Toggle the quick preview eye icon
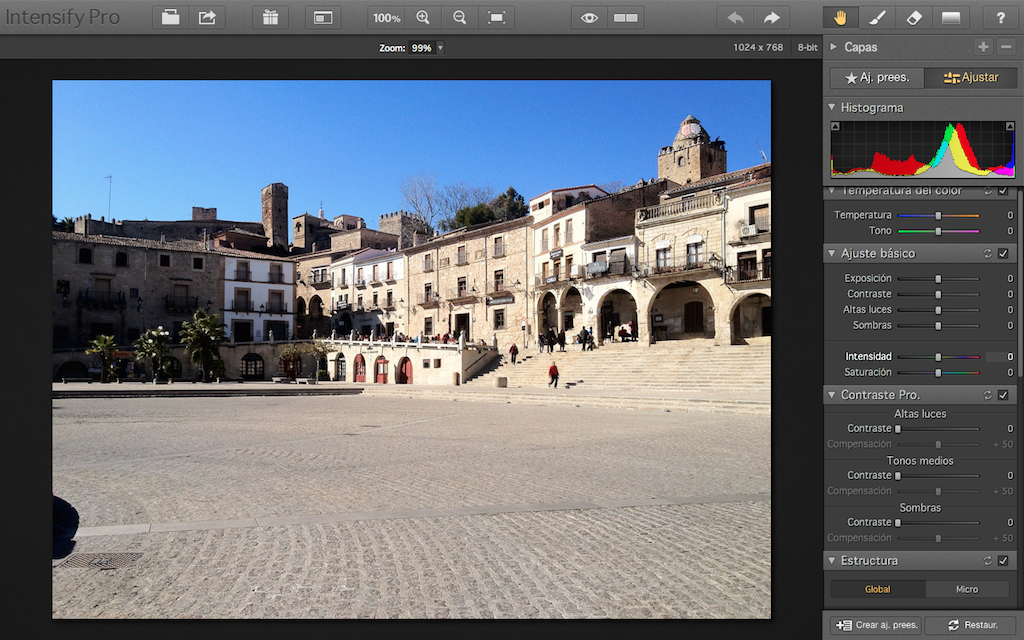 589,18
